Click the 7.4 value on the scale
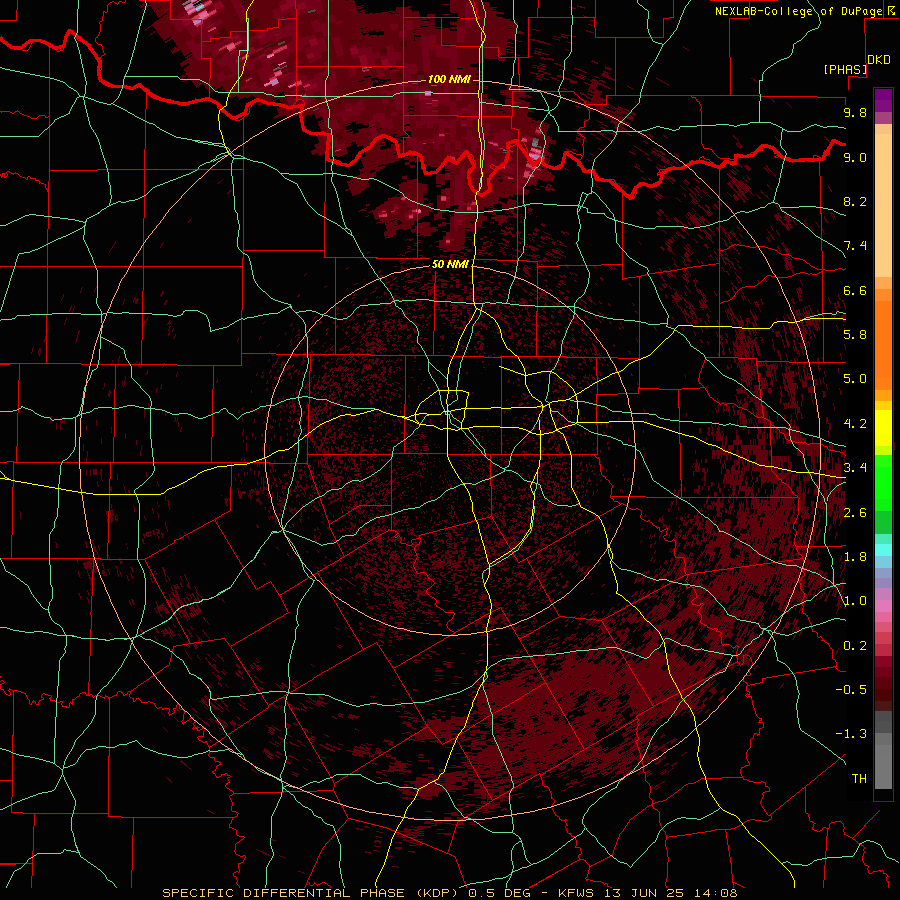This screenshot has height=900, width=900. 855,246
